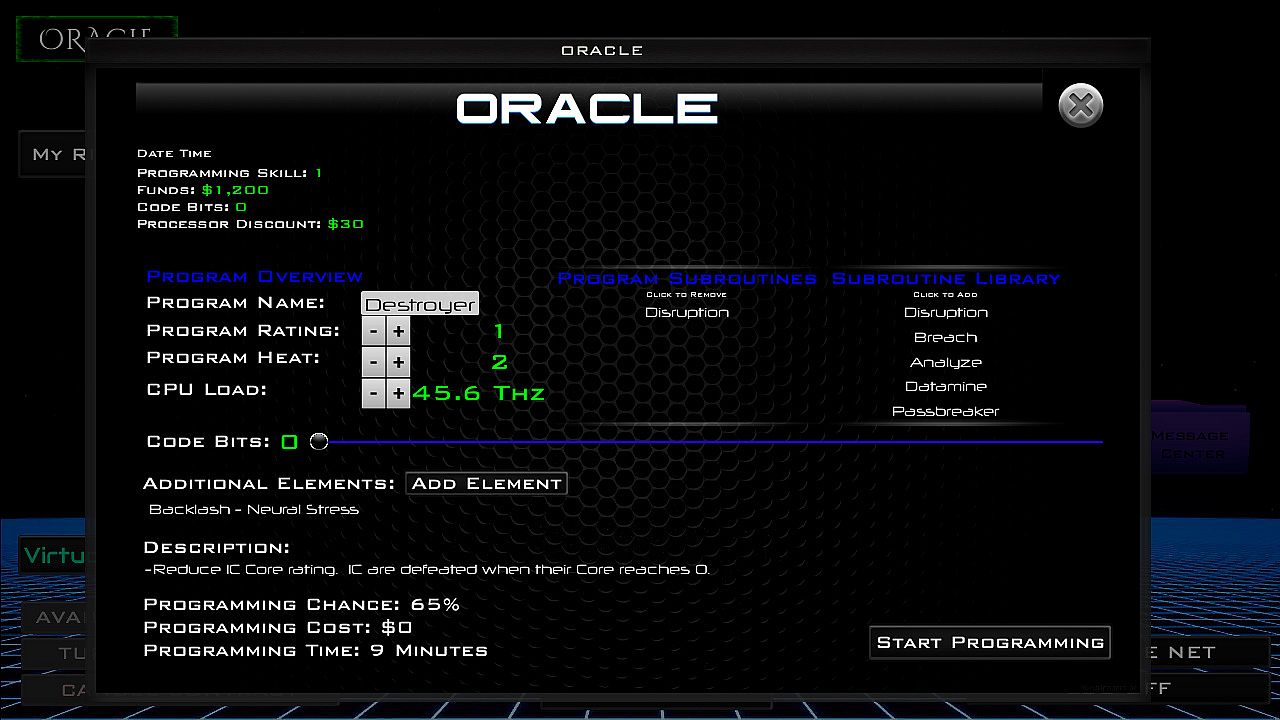Decrease Program Heat with minus button
The image size is (1280, 720).
tap(373, 362)
